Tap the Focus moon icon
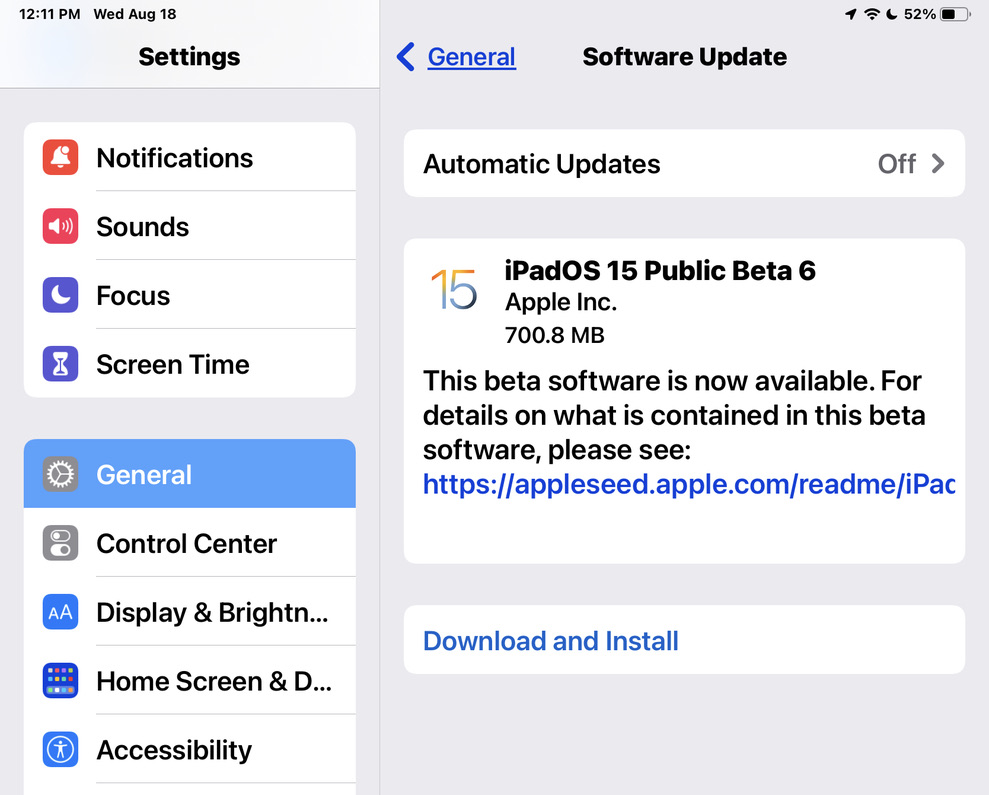The height and width of the screenshot is (795, 989). pyautogui.click(x=61, y=295)
